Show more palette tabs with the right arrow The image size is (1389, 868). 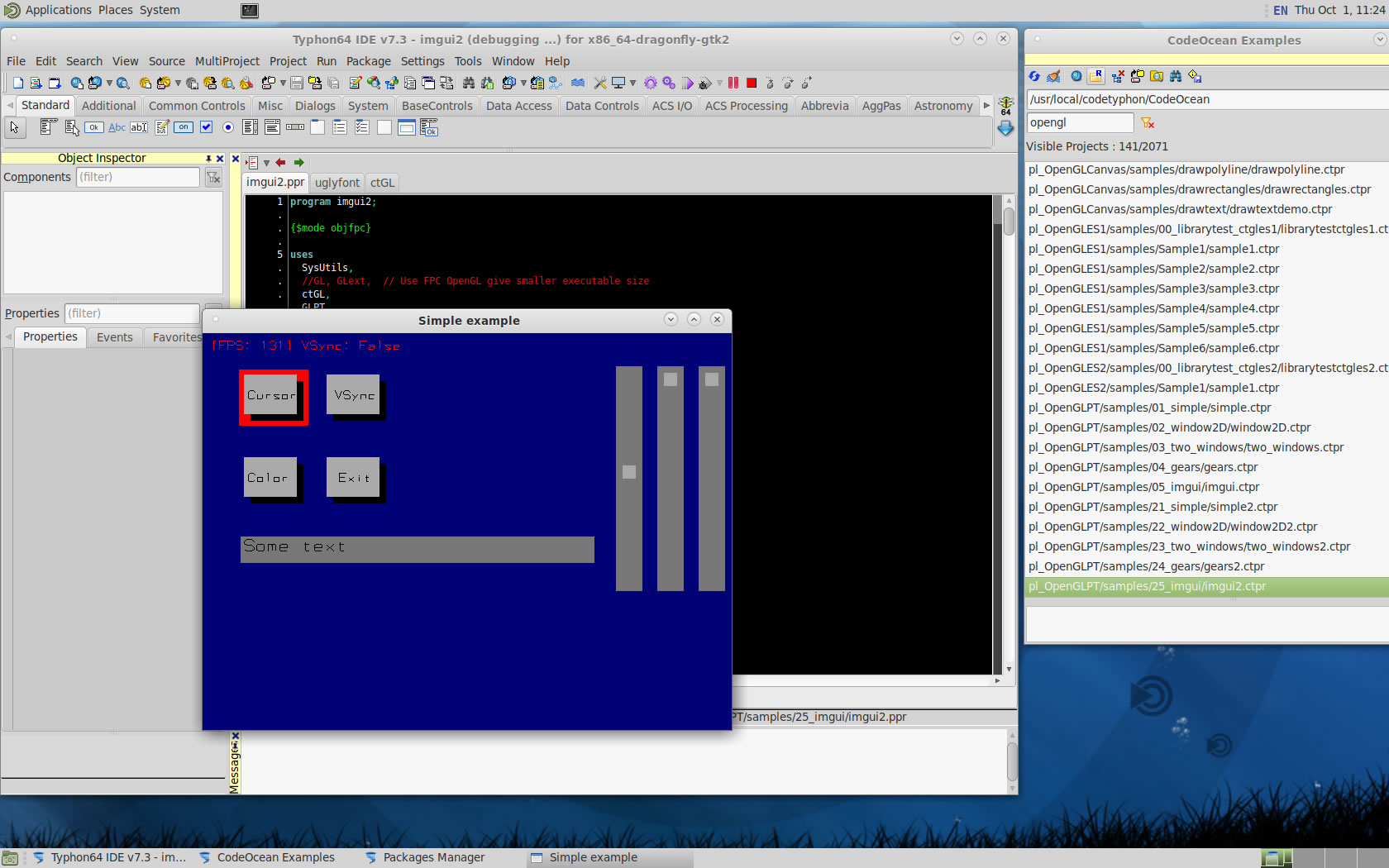986,106
